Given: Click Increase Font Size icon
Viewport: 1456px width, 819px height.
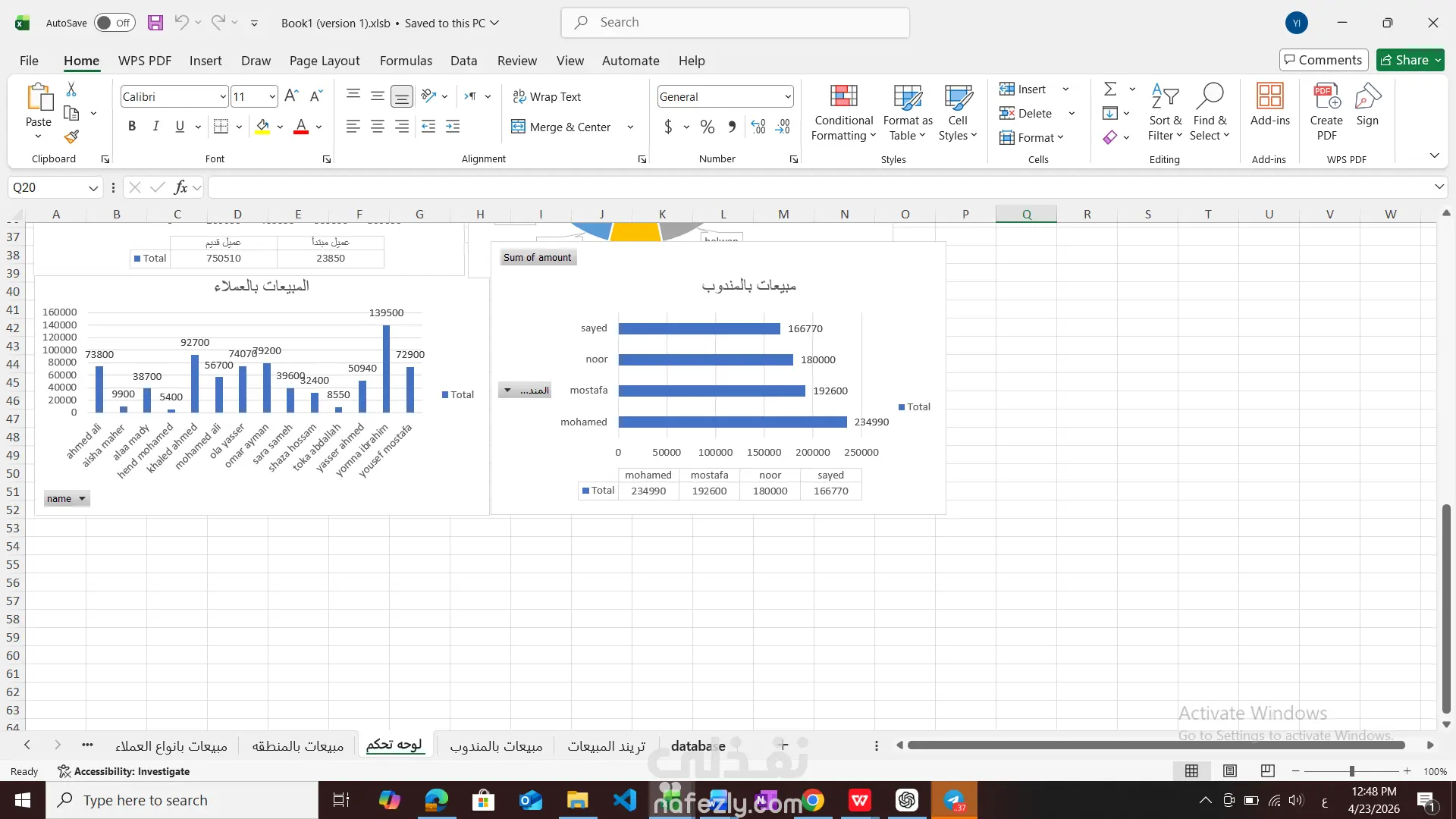Looking at the screenshot, I should [291, 96].
